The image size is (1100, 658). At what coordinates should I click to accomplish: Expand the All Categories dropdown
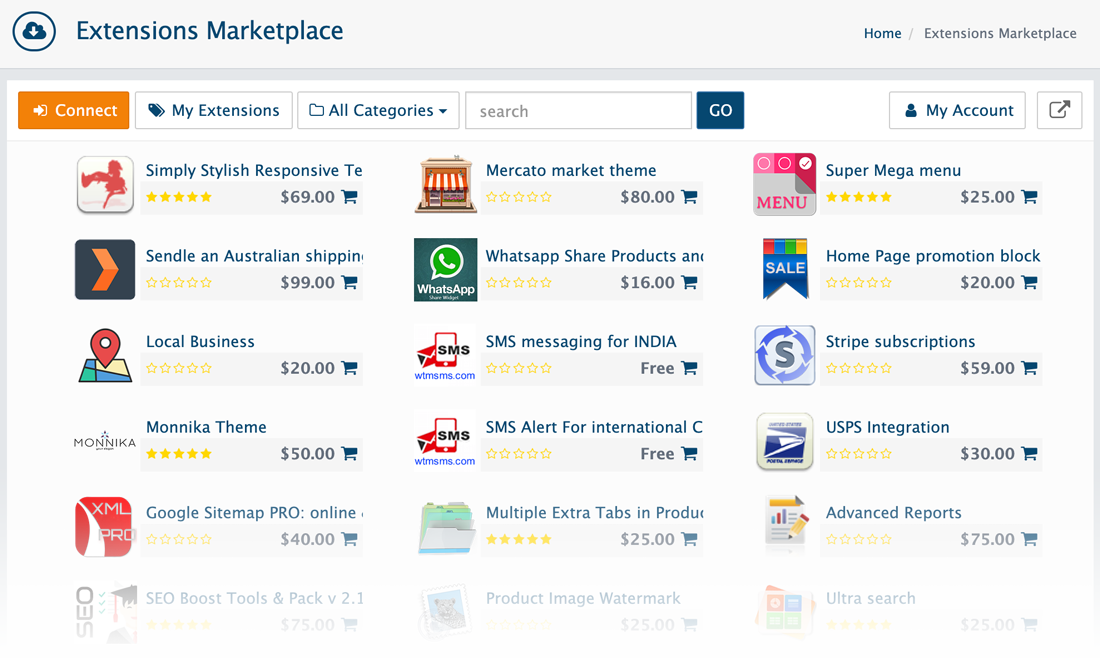click(x=378, y=110)
